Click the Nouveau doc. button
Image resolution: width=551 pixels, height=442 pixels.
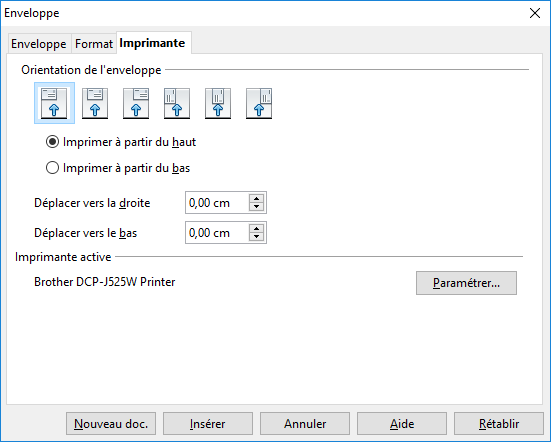pos(111,424)
